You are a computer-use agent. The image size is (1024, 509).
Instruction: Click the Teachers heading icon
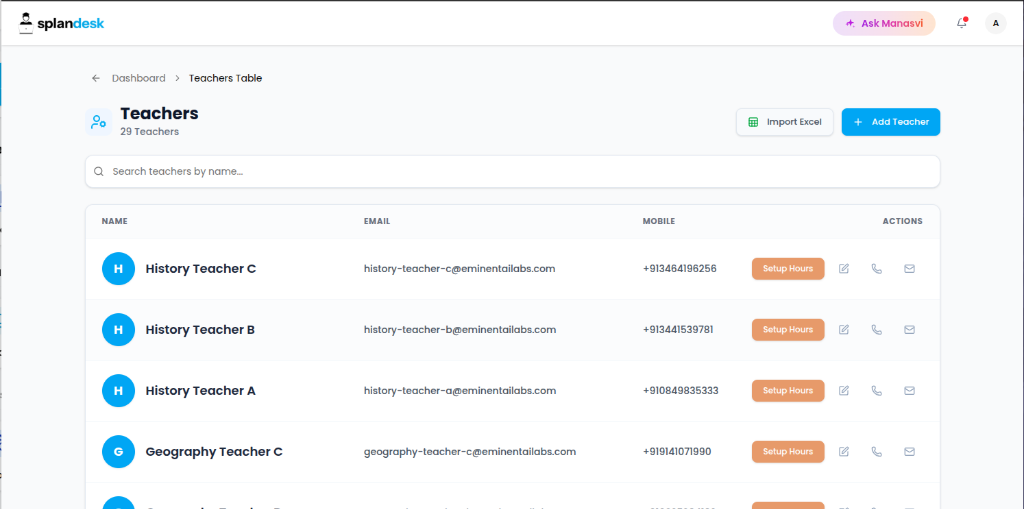pyautogui.click(x=99, y=122)
